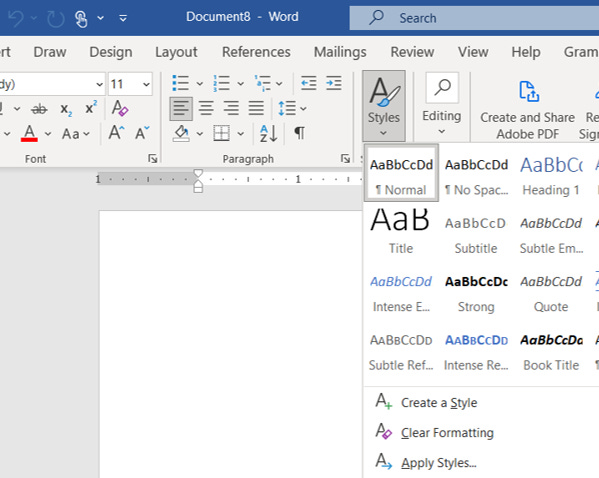Click the Sort A-Z icon
The height and width of the screenshot is (478, 599).
point(269,134)
